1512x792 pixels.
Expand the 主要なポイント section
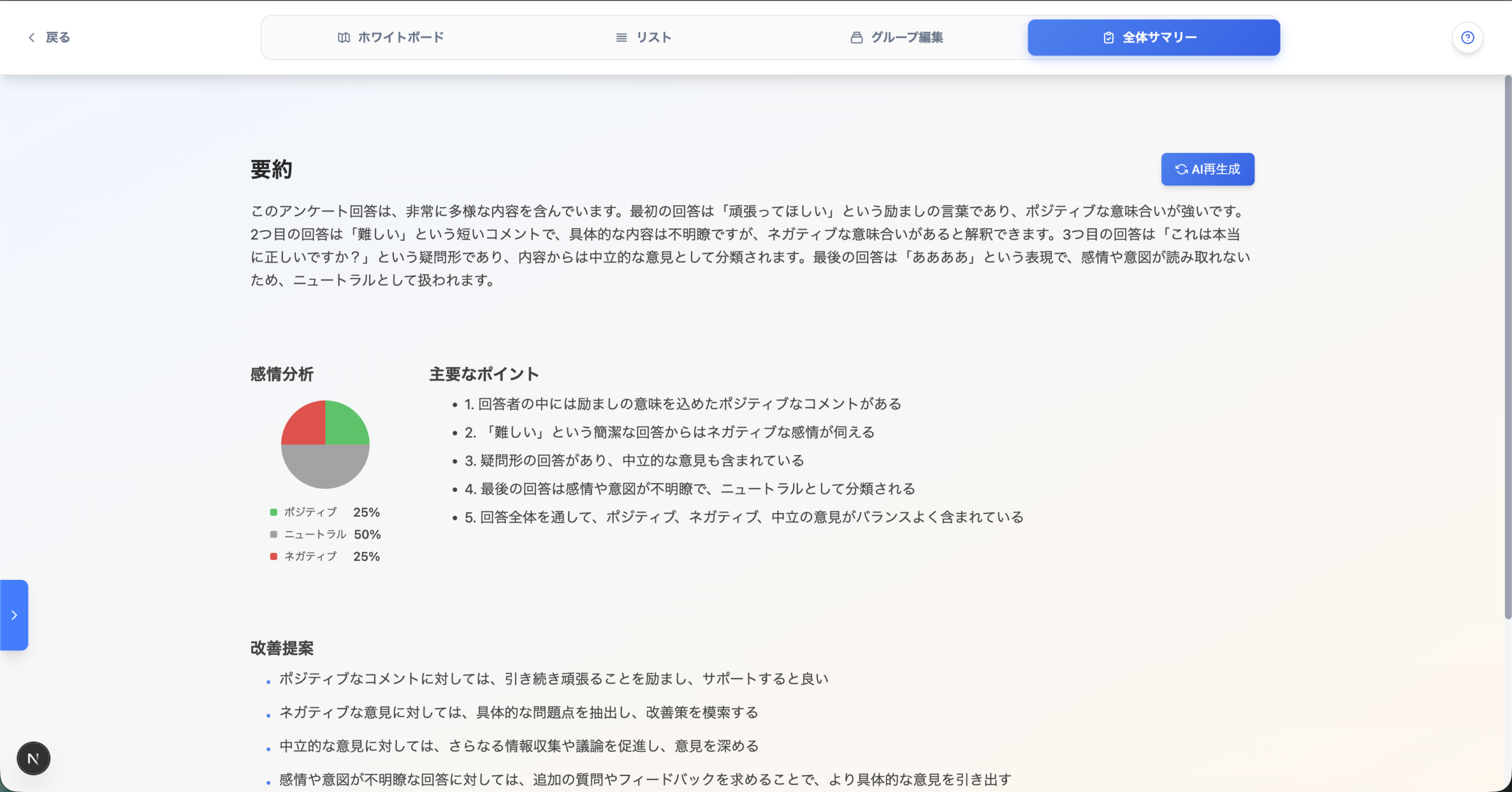[x=484, y=373]
